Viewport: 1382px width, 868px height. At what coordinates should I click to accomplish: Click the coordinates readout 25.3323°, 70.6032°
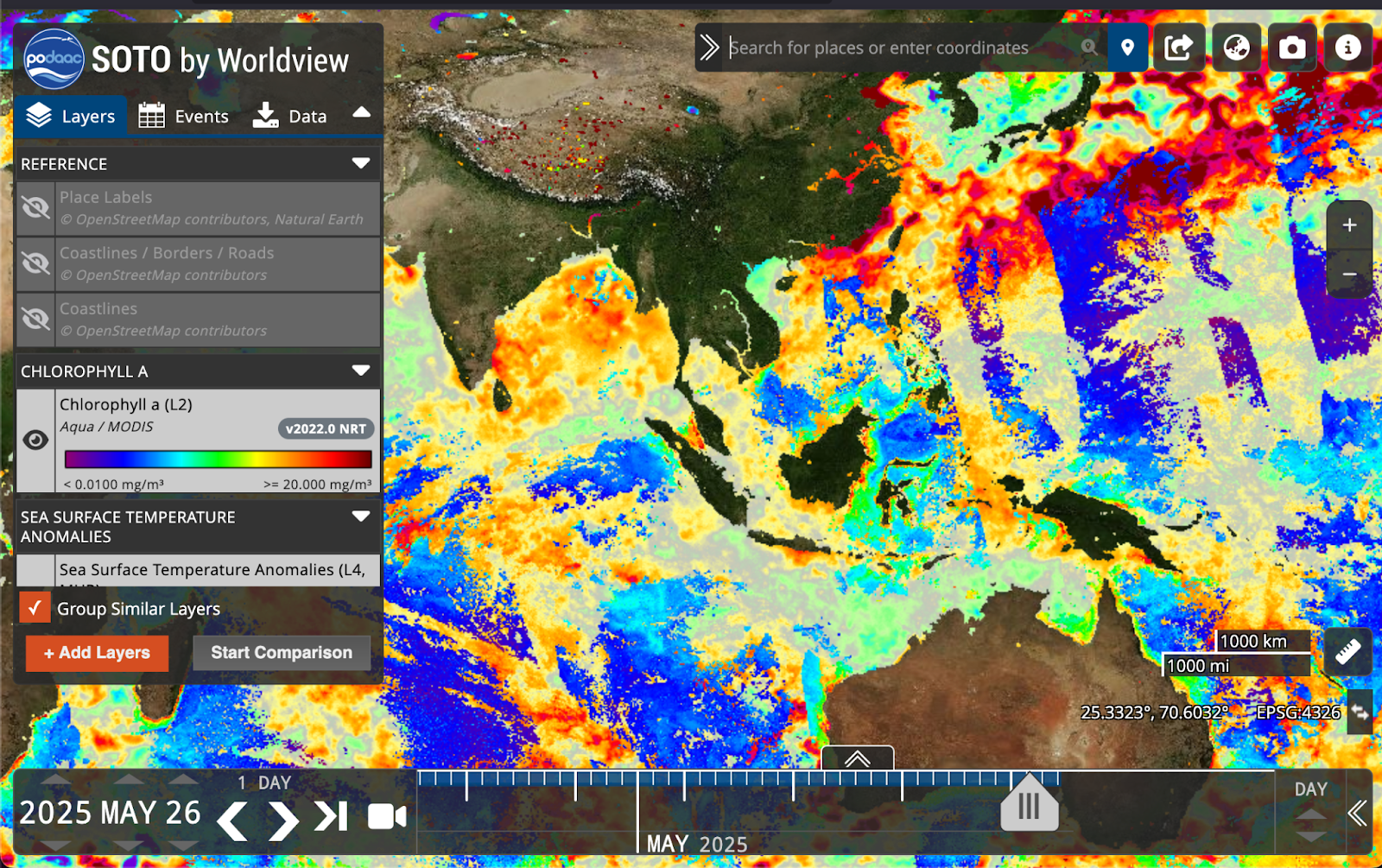pos(1155,713)
